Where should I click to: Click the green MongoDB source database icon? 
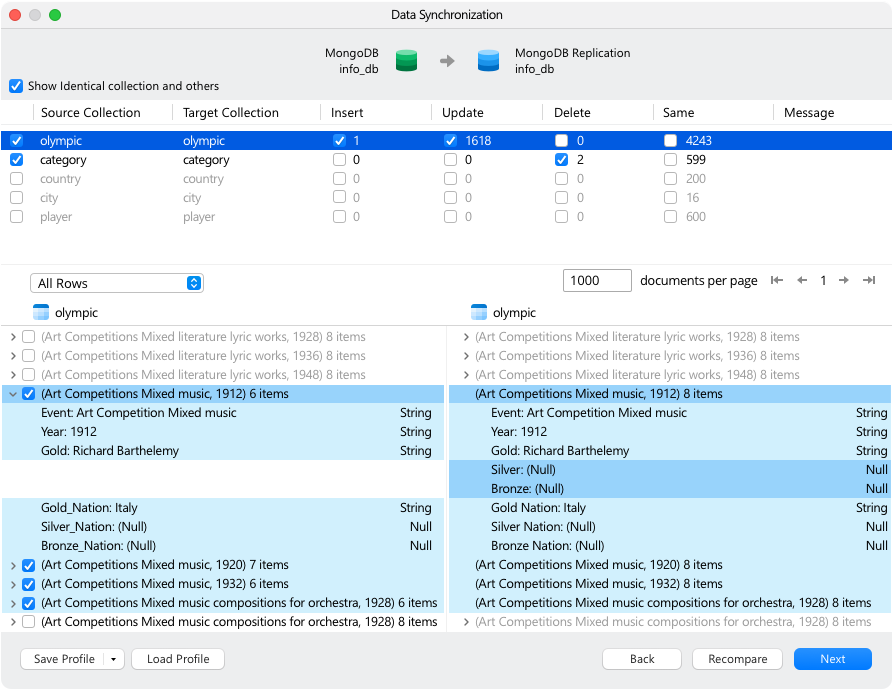406,60
